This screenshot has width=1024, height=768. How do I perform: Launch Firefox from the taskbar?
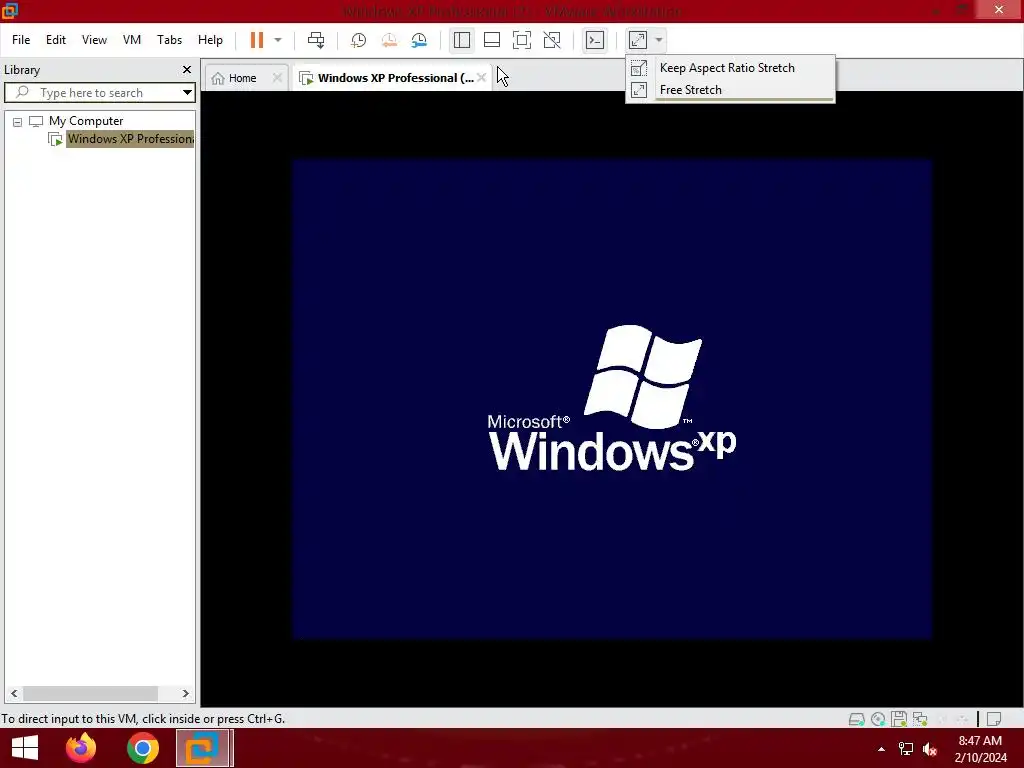81,748
